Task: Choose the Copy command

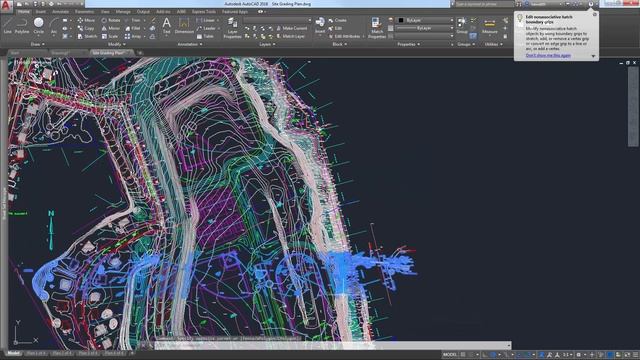Action: click(86, 28)
